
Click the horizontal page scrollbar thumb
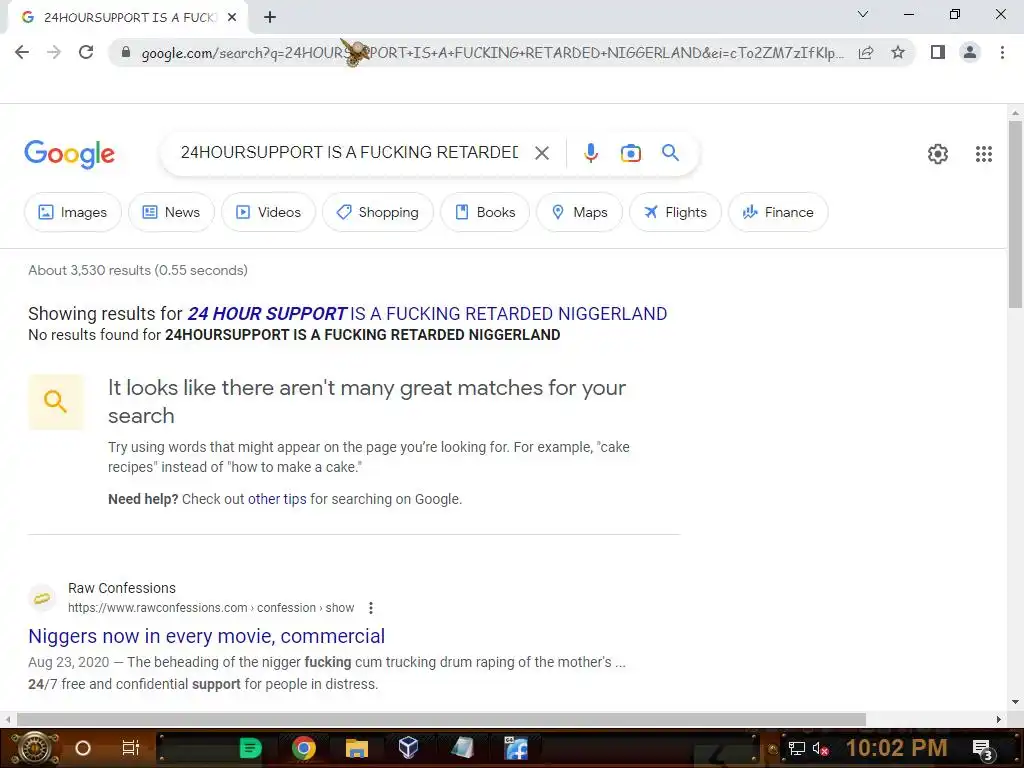click(x=441, y=720)
